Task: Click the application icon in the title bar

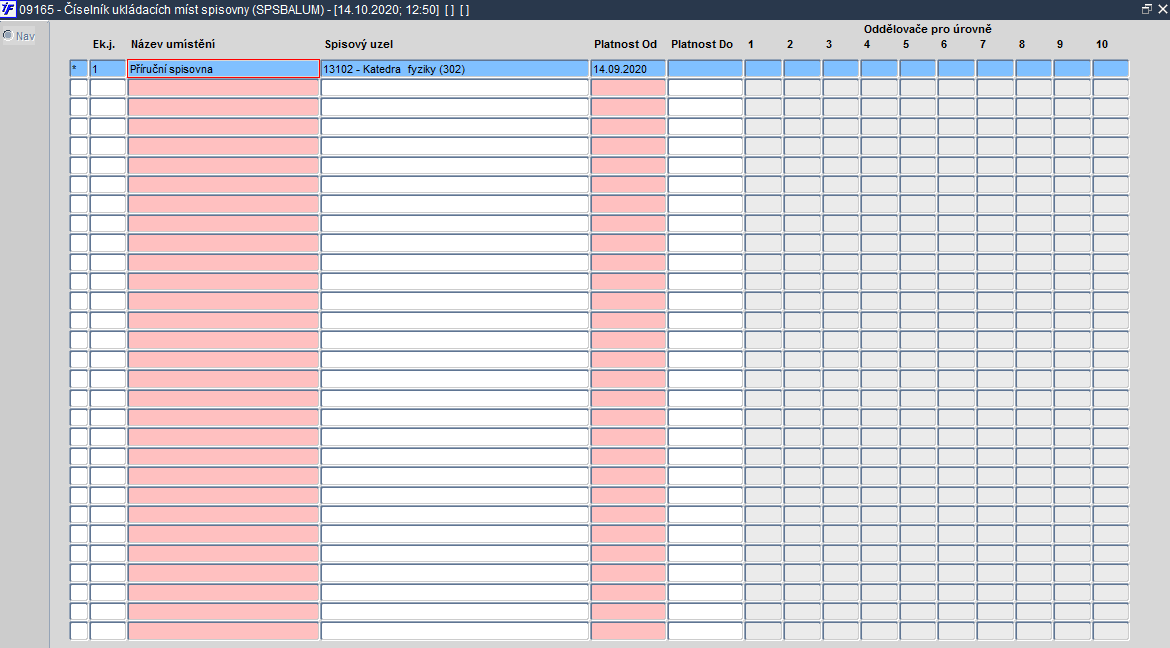Action: tap(8, 10)
